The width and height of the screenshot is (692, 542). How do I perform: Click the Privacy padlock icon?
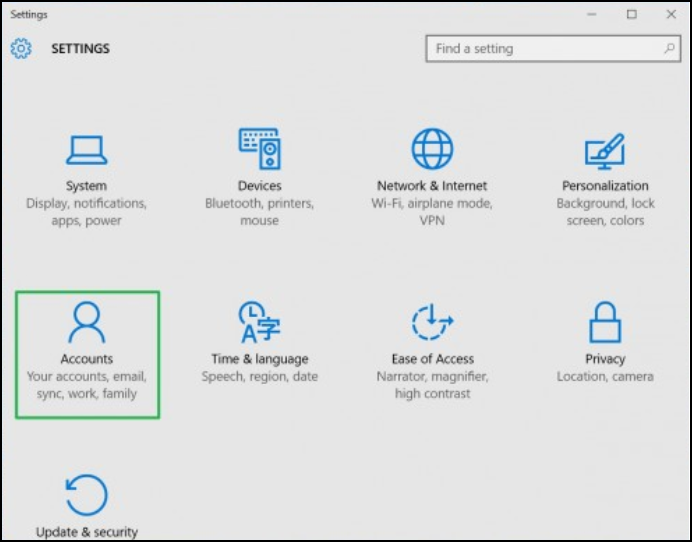(605, 322)
